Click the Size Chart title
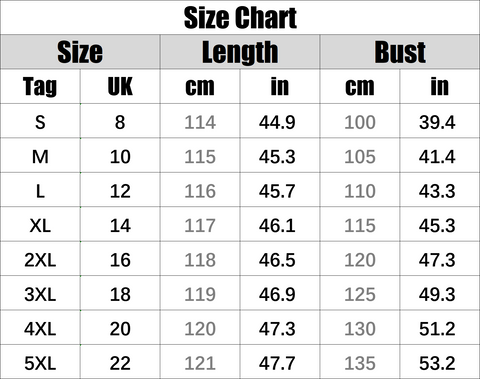The width and height of the screenshot is (480, 379). (240, 18)
